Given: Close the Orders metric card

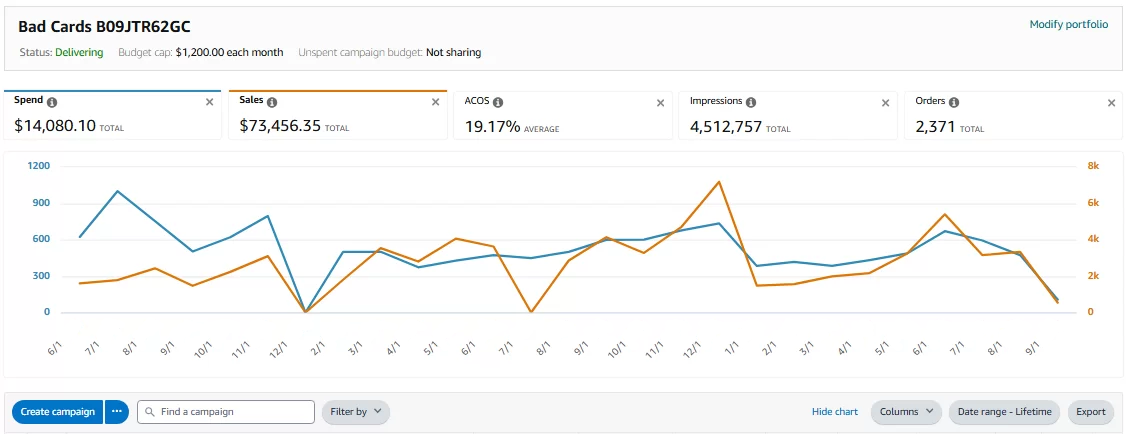Looking at the screenshot, I should click(1111, 102).
